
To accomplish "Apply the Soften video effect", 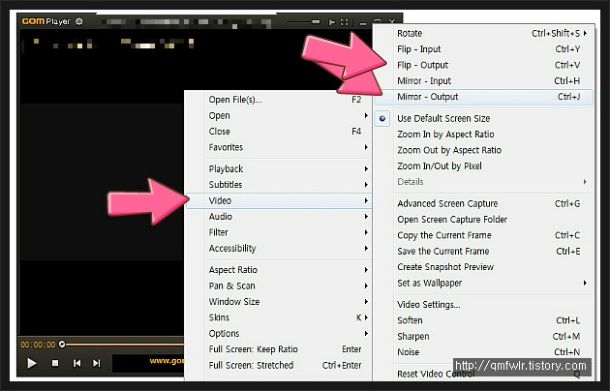I will coord(484,321).
